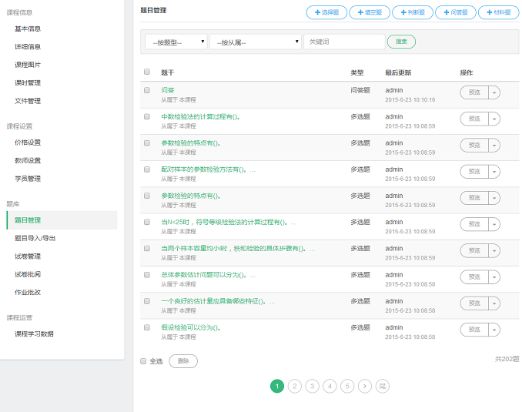Go to next page arrow in pagination

pyautogui.click(x=365, y=386)
